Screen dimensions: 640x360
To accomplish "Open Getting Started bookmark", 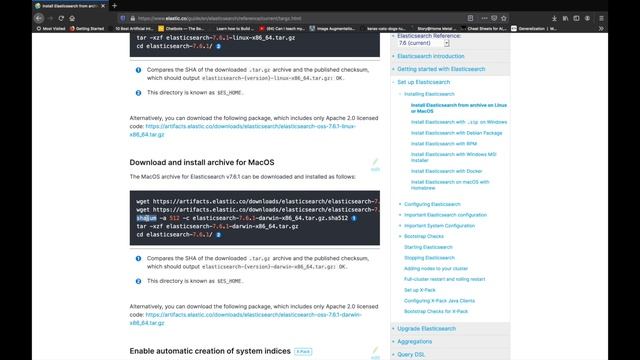I will (87, 29).
